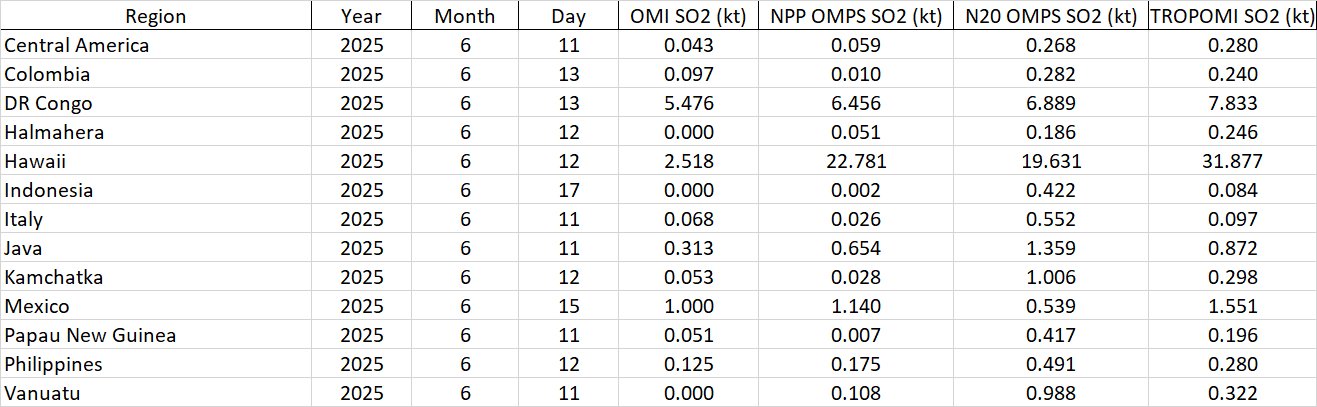This screenshot has width=1317, height=407.
Task: Click the Region column header
Action: point(155,16)
